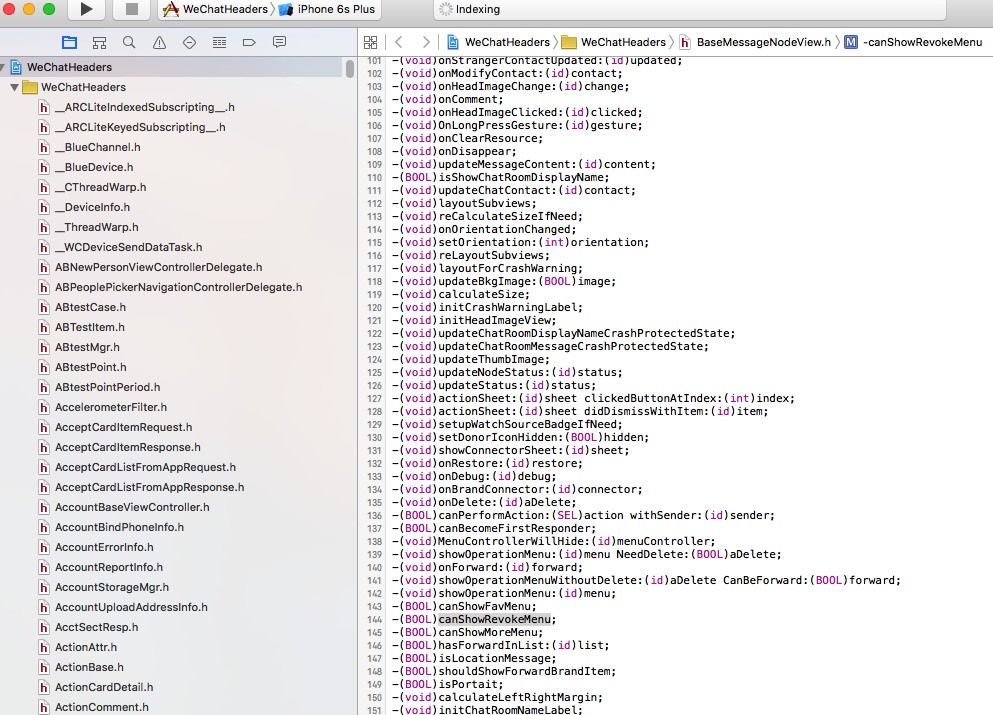
Task: Show the Report navigator speech bubble icon
Action: [x=279, y=42]
